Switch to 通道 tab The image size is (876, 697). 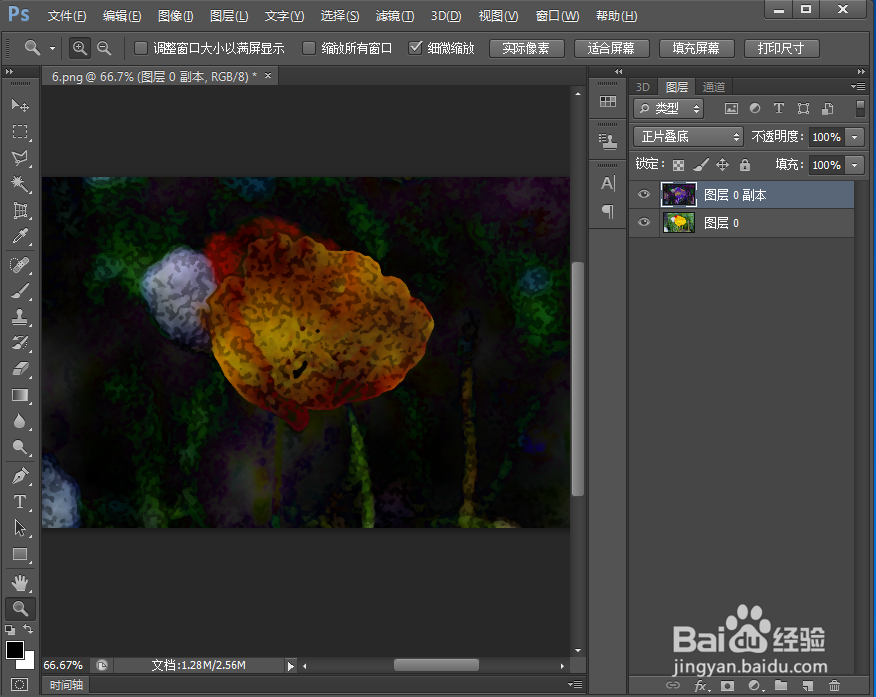point(713,87)
